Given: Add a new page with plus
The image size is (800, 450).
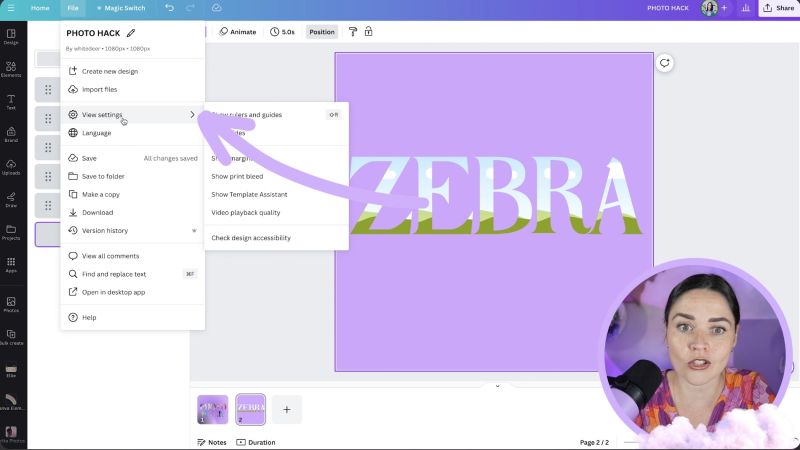Looking at the screenshot, I should pos(287,409).
